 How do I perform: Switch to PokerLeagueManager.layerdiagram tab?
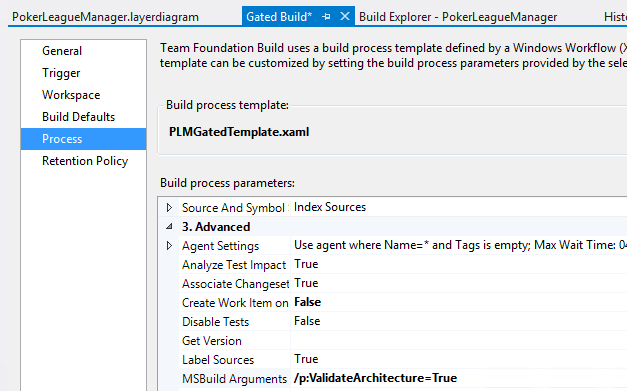tap(106, 17)
